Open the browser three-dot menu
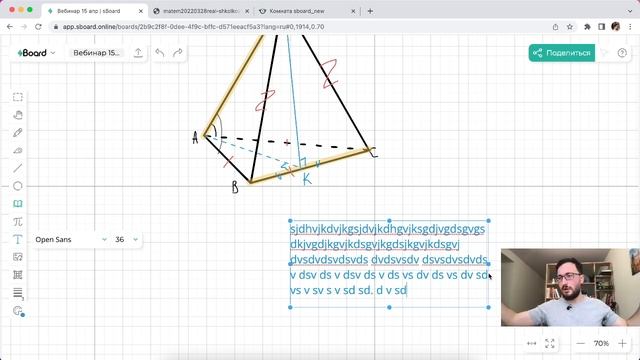 tap(630, 27)
